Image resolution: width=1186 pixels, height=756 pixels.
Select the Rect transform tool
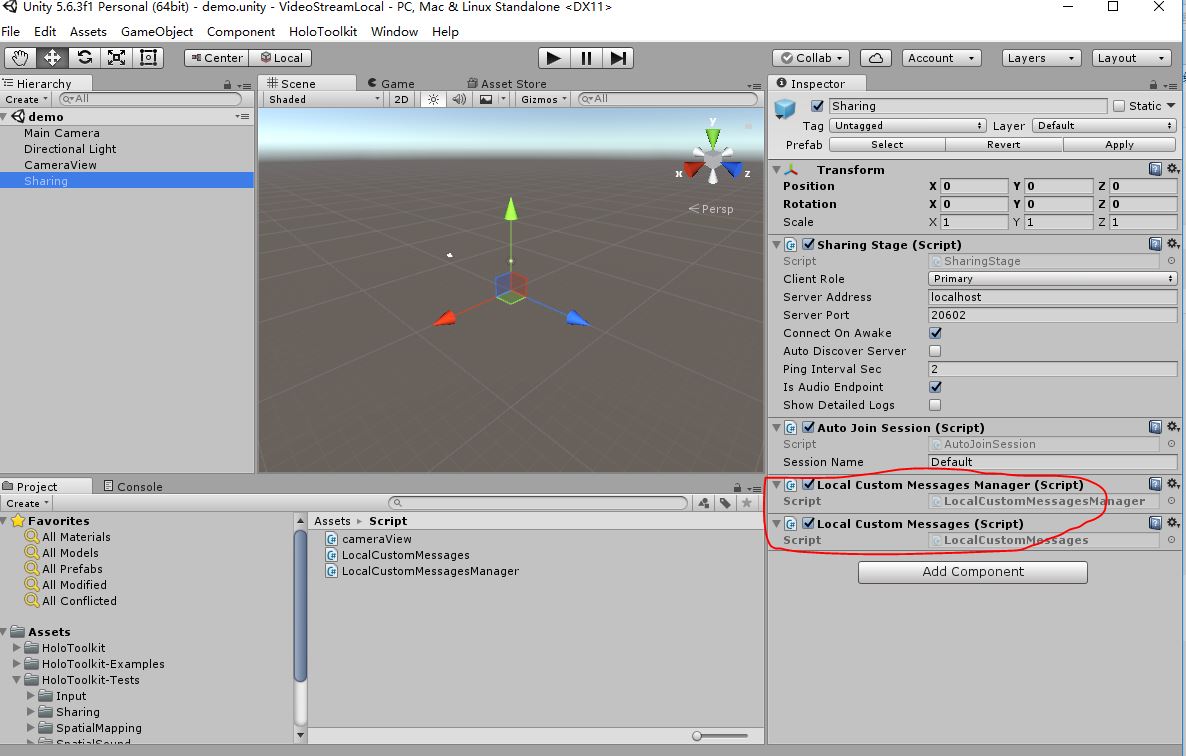[x=148, y=57]
